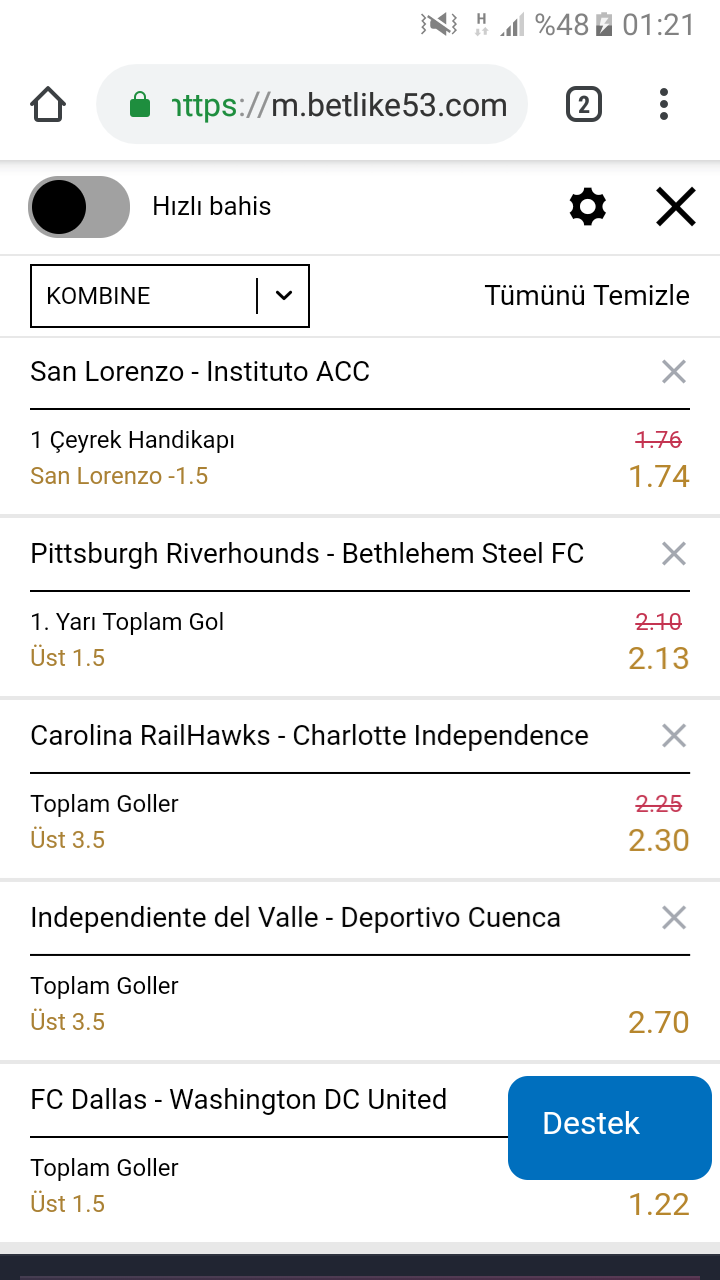This screenshot has width=720, height=1280.
Task: Remove Independiente del Valle - Deportivo Cuenca bet
Action: click(x=674, y=918)
